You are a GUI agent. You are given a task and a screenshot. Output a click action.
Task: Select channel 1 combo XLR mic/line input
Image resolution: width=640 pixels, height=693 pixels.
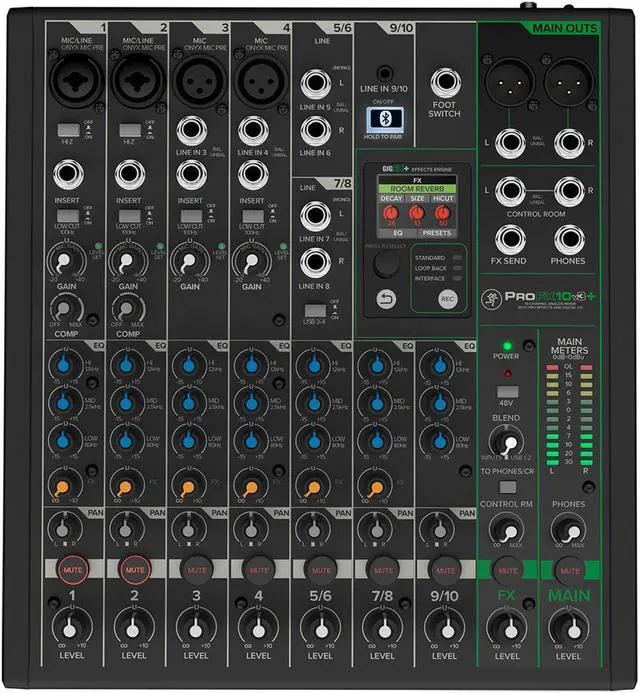coord(76,80)
